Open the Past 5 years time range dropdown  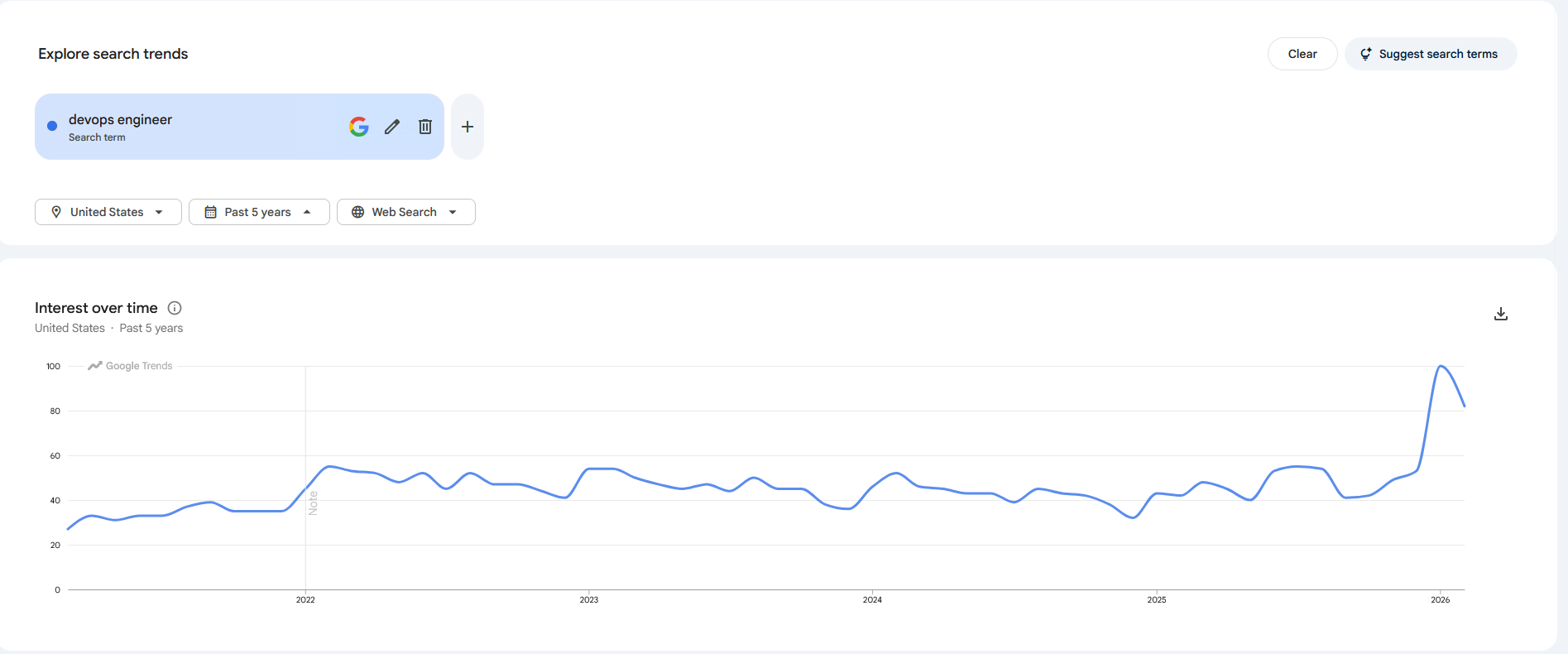(x=259, y=212)
